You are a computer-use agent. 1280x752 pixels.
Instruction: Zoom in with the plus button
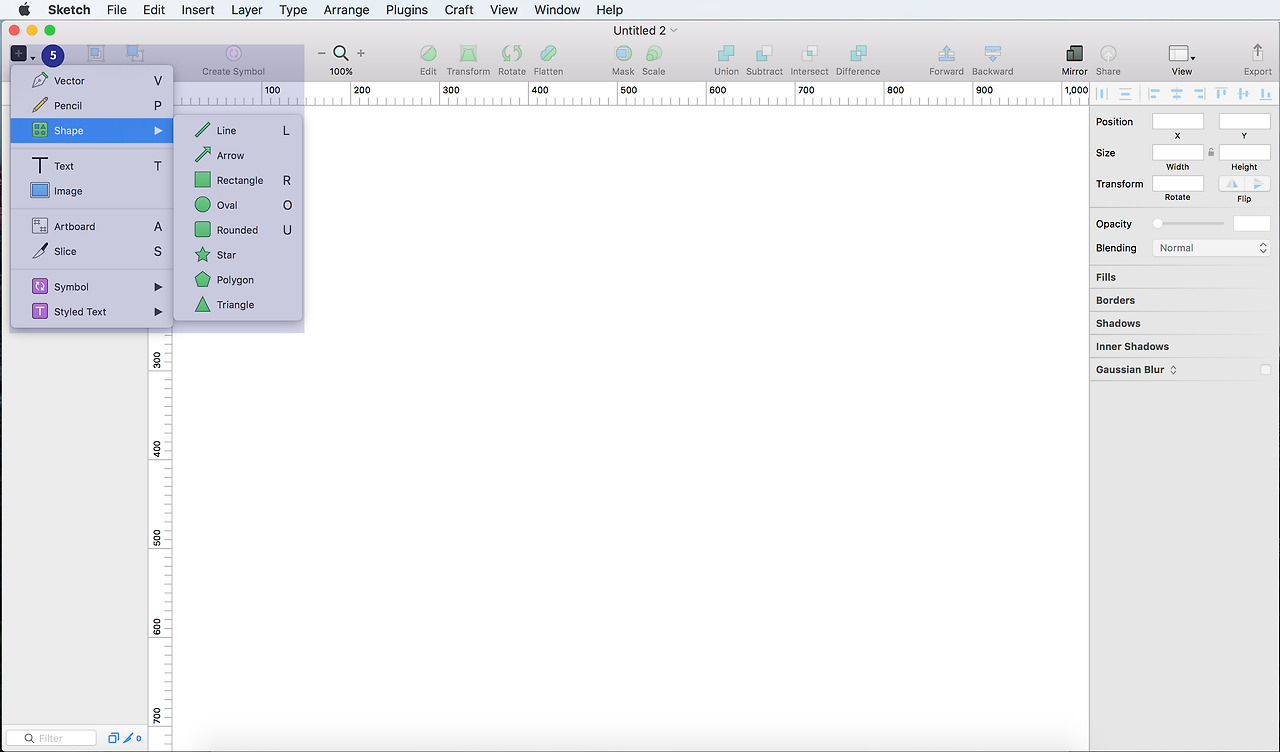click(x=361, y=54)
